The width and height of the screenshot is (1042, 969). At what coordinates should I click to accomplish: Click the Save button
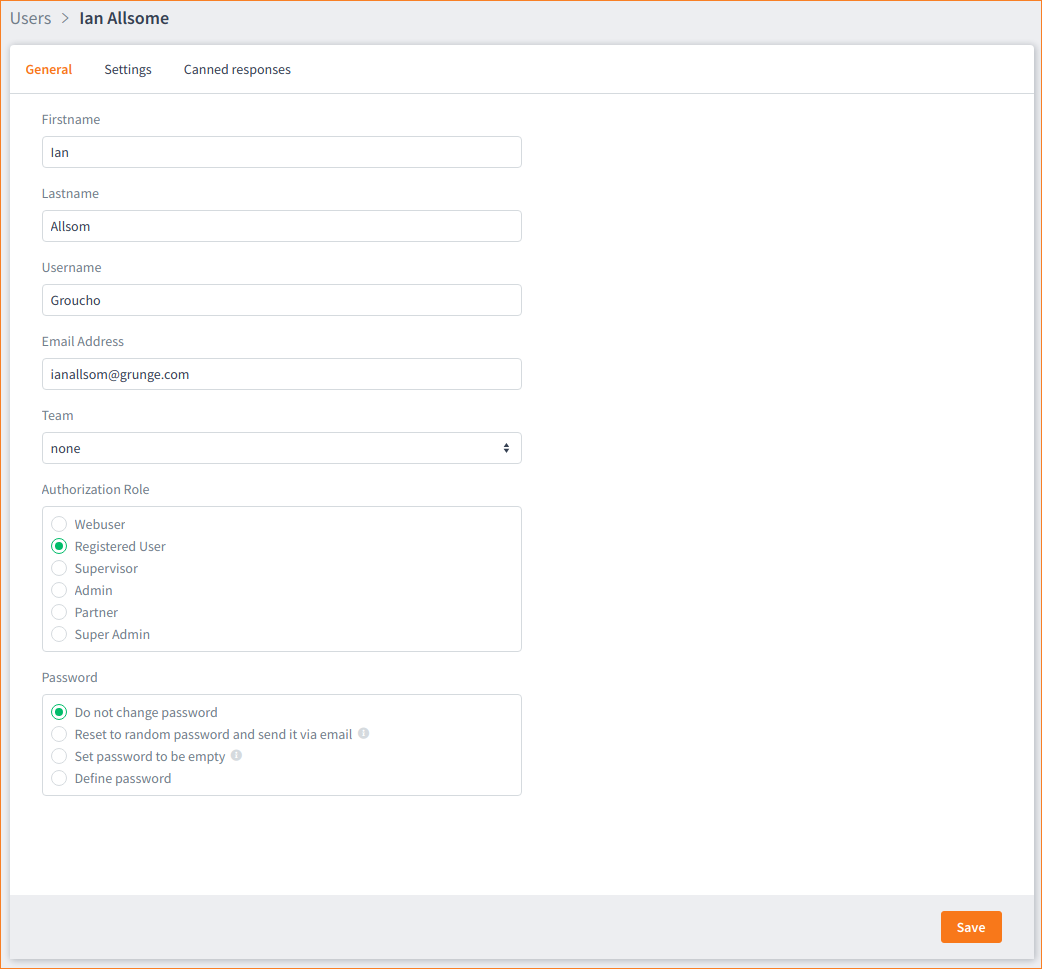[x=970, y=927]
